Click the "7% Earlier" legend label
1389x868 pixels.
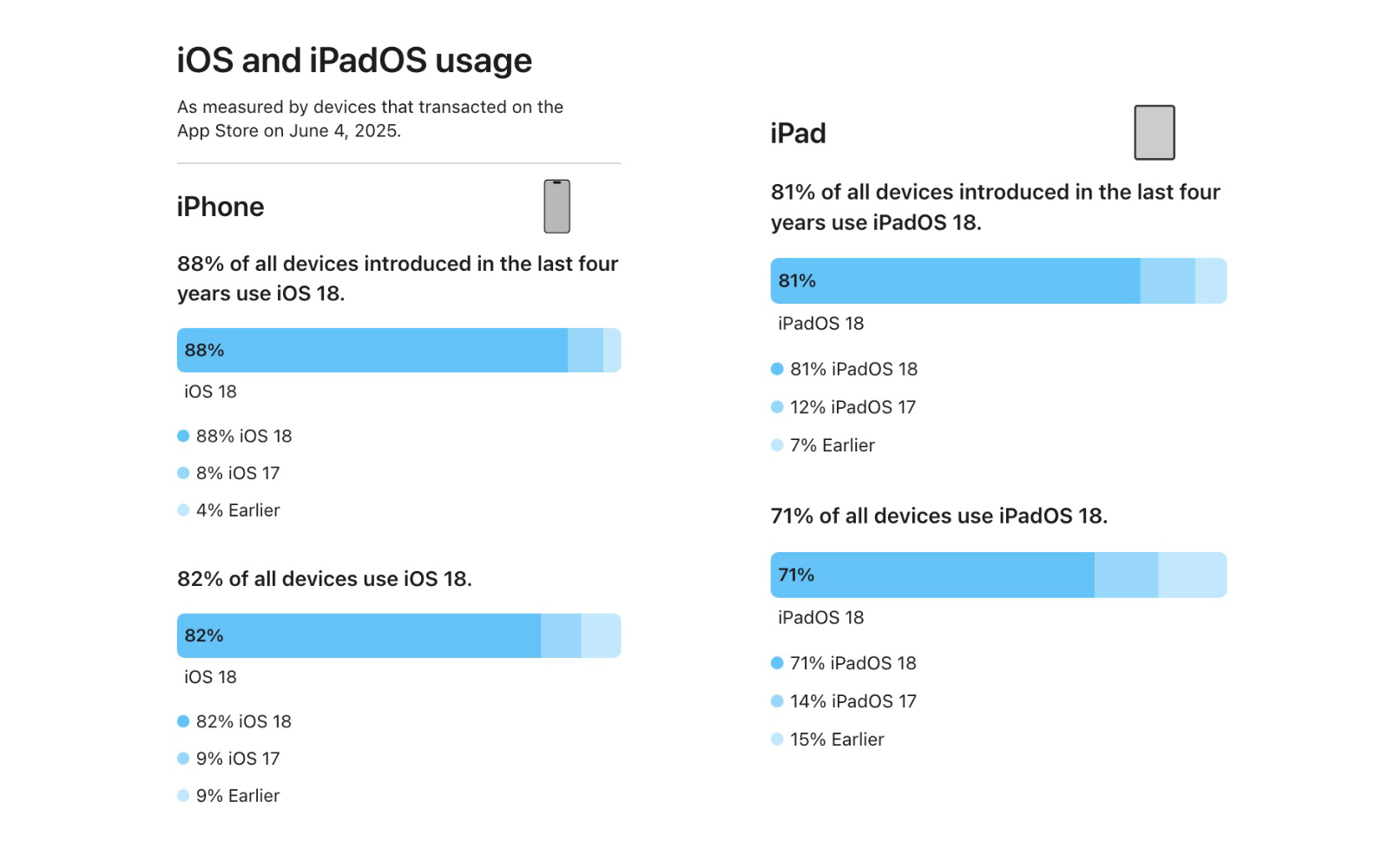coord(832,445)
